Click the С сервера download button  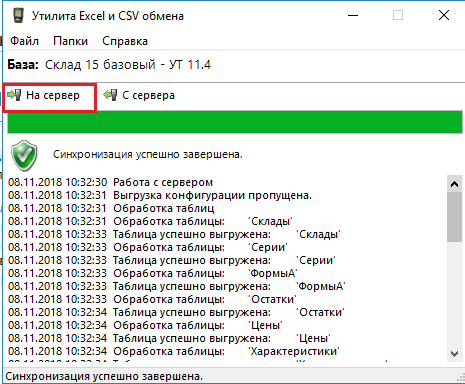pos(139,95)
